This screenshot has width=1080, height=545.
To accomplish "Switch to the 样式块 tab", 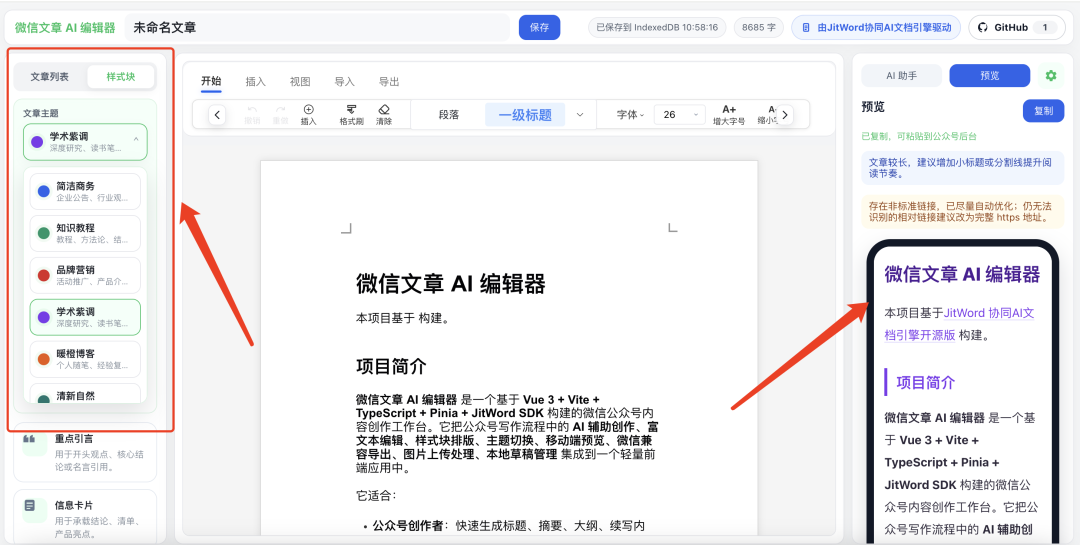I will tap(121, 76).
